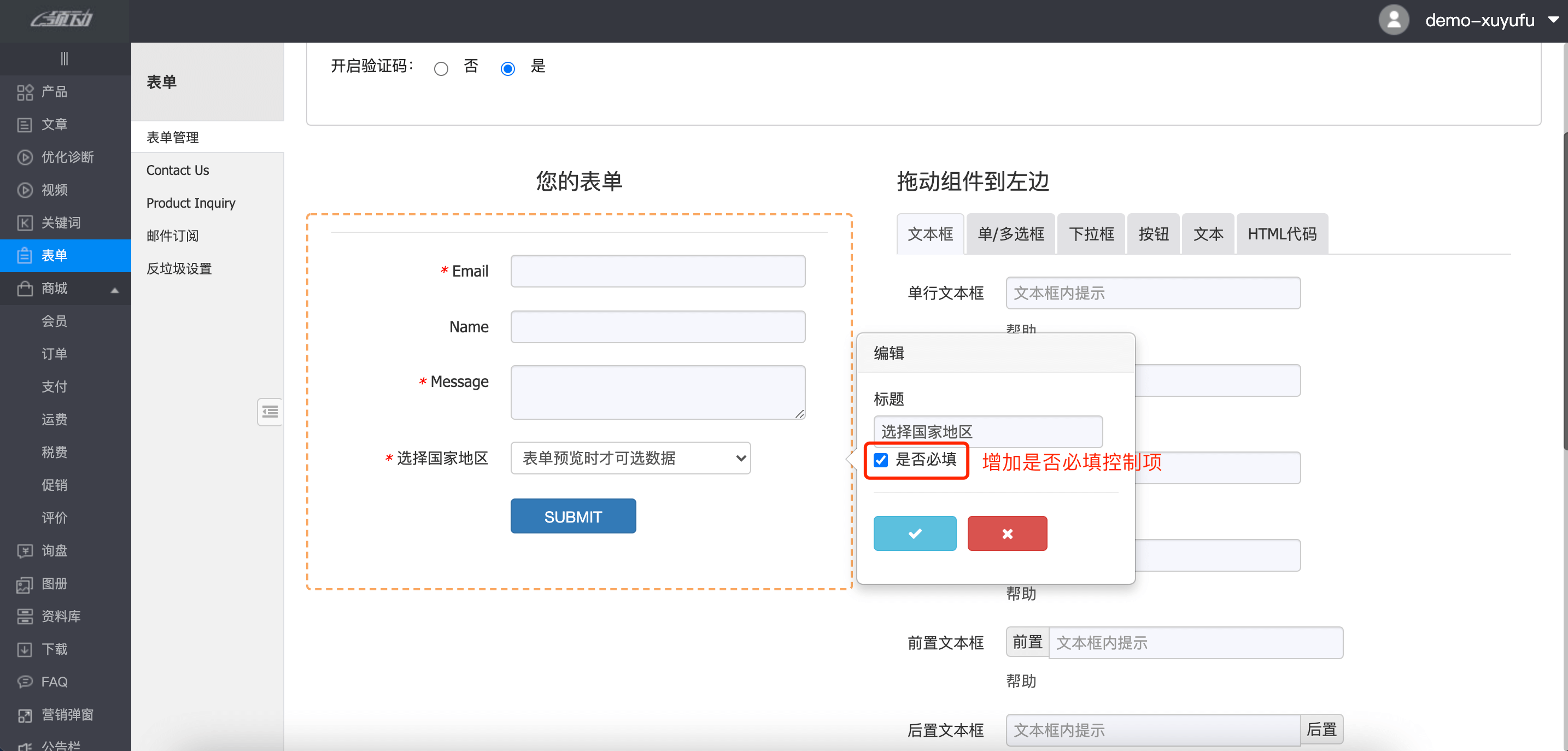Switch to the 下拉框 components tab
This screenshot has width=1568, height=751.
click(1091, 234)
